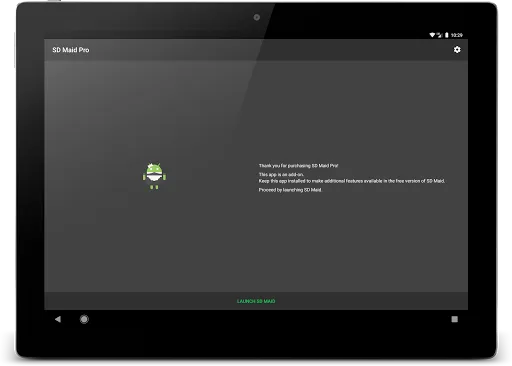Image resolution: width=512 pixels, height=366 pixels.
Task: Tap the SD Maid android mascot icon
Action: pos(154,176)
